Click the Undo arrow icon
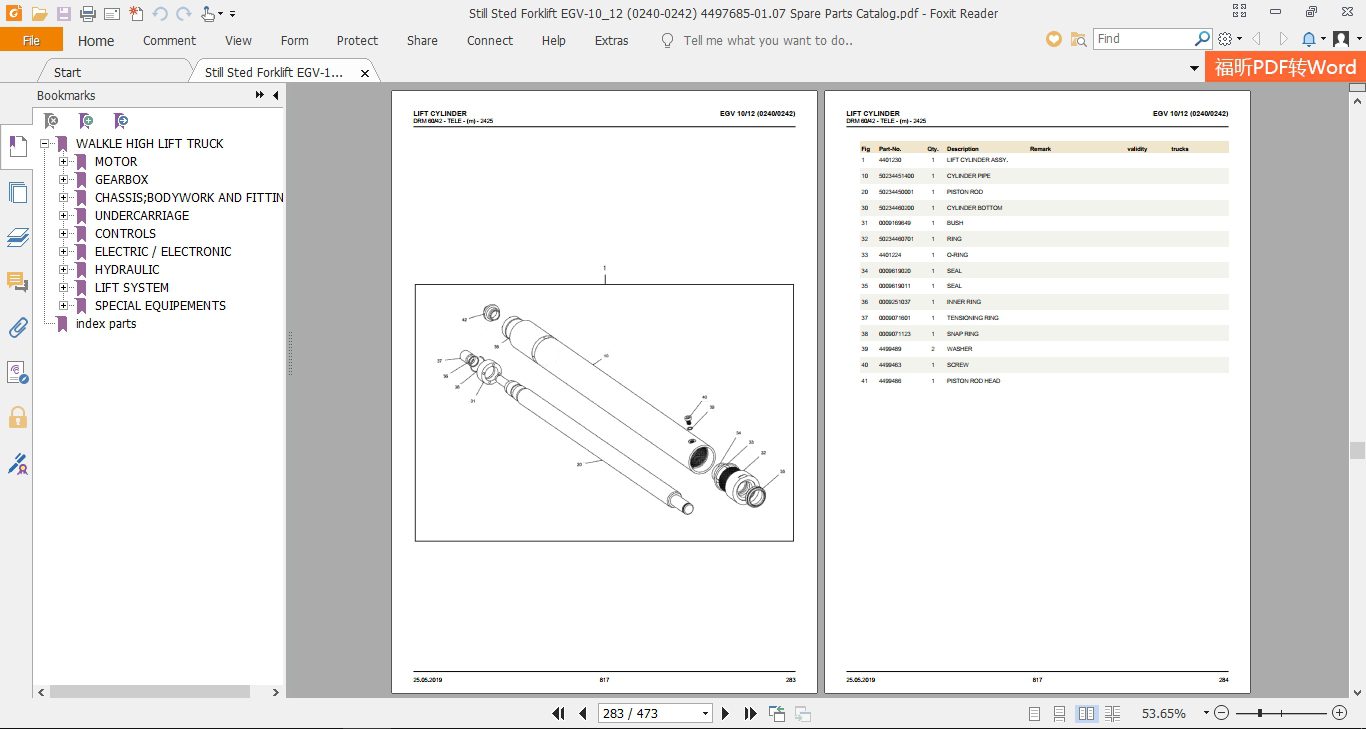This screenshot has width=1366, height=729. (160, 14)
